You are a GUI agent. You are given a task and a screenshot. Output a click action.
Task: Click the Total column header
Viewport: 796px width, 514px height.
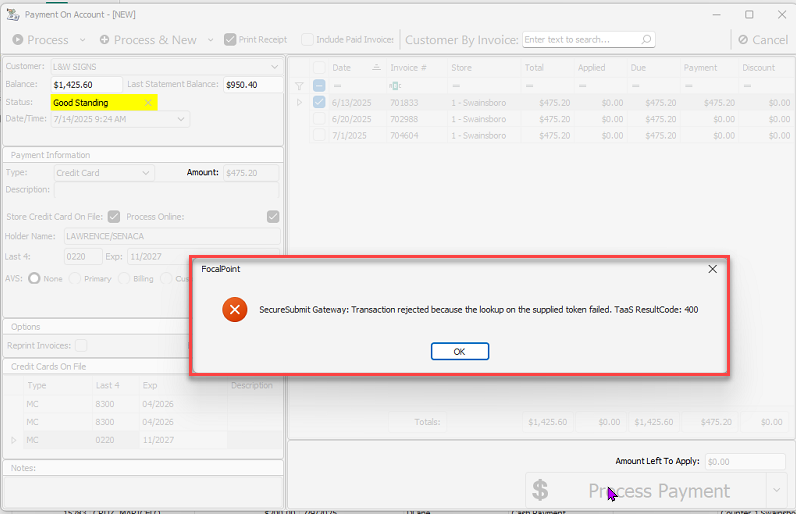pyautogui.click(x=547, y=67)
